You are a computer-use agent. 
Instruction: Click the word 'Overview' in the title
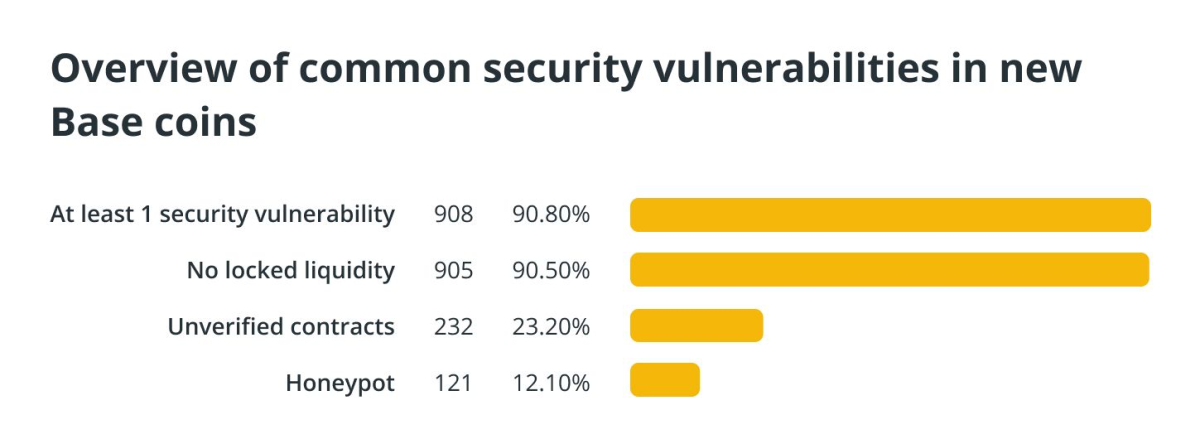pyautogui.click(x=139, y=69)
